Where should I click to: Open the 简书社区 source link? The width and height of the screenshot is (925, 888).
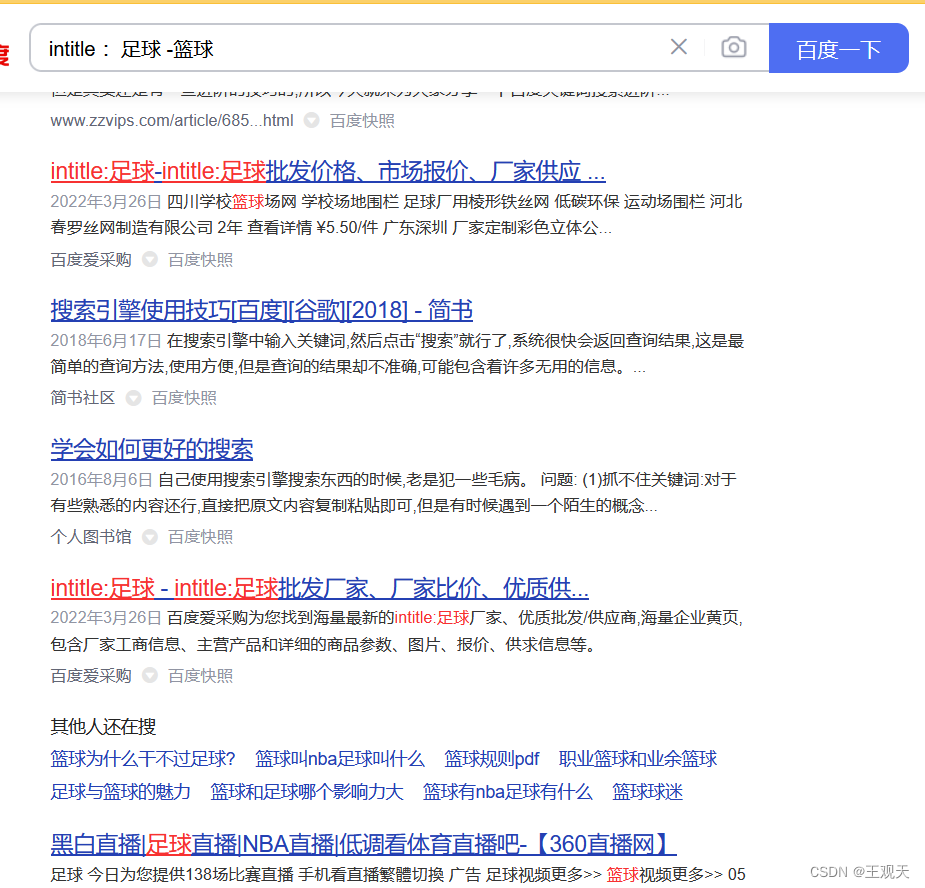83,398
